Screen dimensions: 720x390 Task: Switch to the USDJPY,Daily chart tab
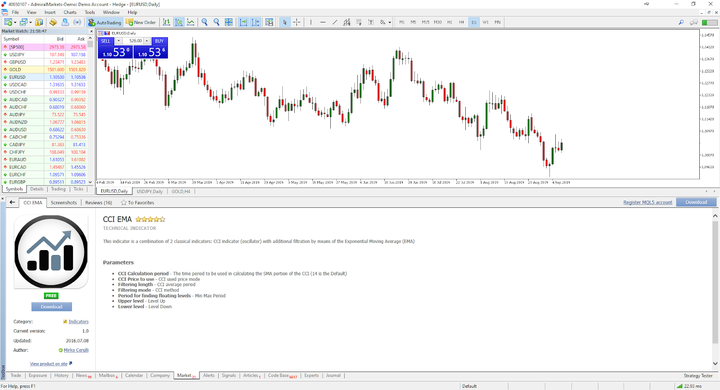pyautogui.click(x=150, y=191)
